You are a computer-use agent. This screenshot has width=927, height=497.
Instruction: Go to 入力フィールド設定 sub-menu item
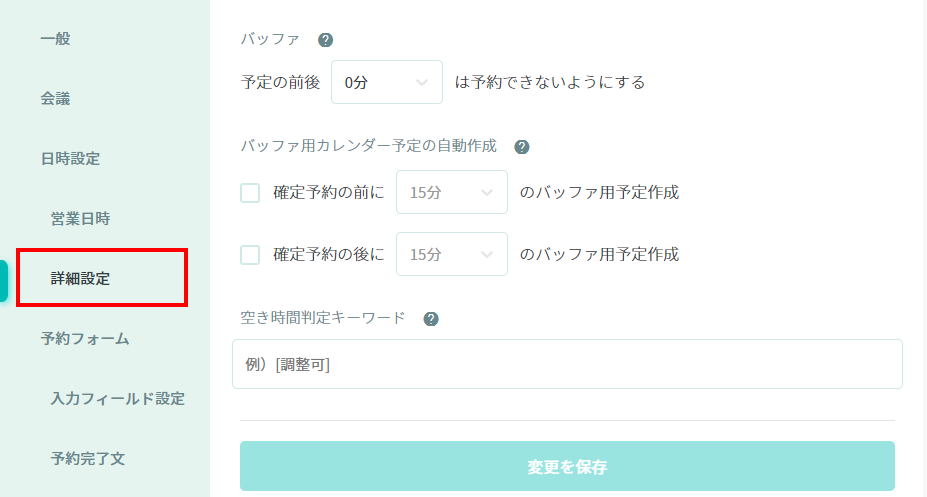click(117, 398)
